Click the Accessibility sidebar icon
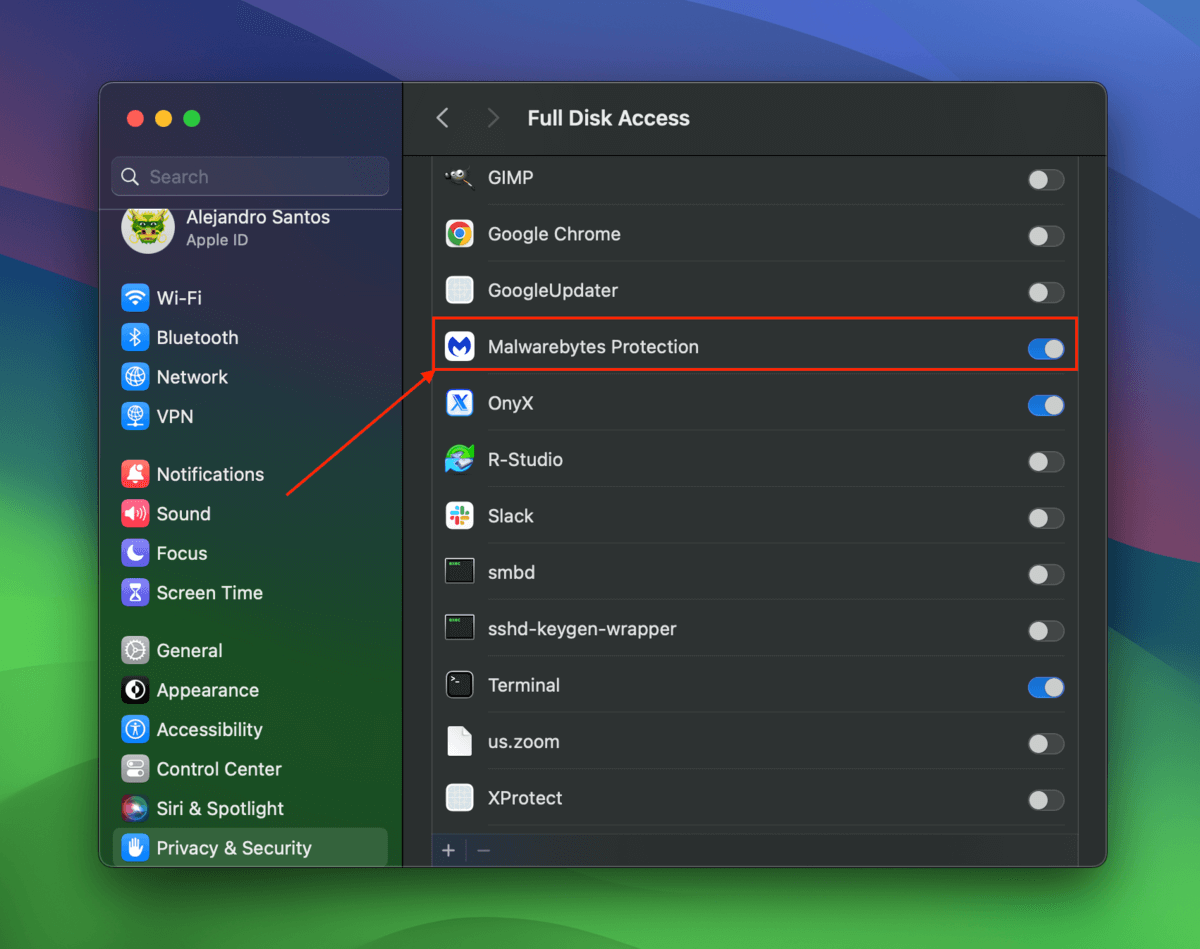The image size is (1200, 949). pyautogui.click(x=135, y=730)
